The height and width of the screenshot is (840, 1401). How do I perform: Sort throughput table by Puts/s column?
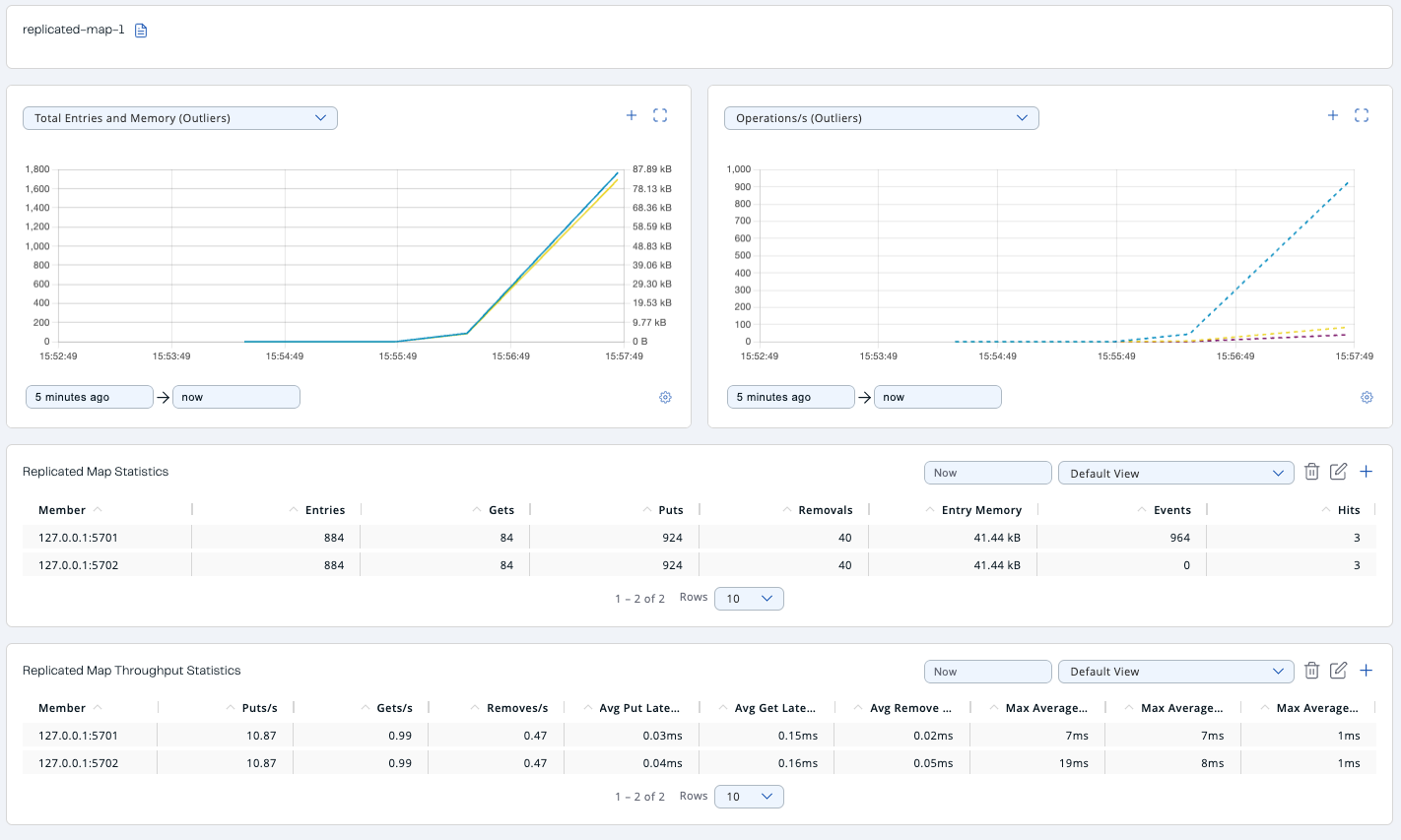pyautogui.click(x=259, y=708)
